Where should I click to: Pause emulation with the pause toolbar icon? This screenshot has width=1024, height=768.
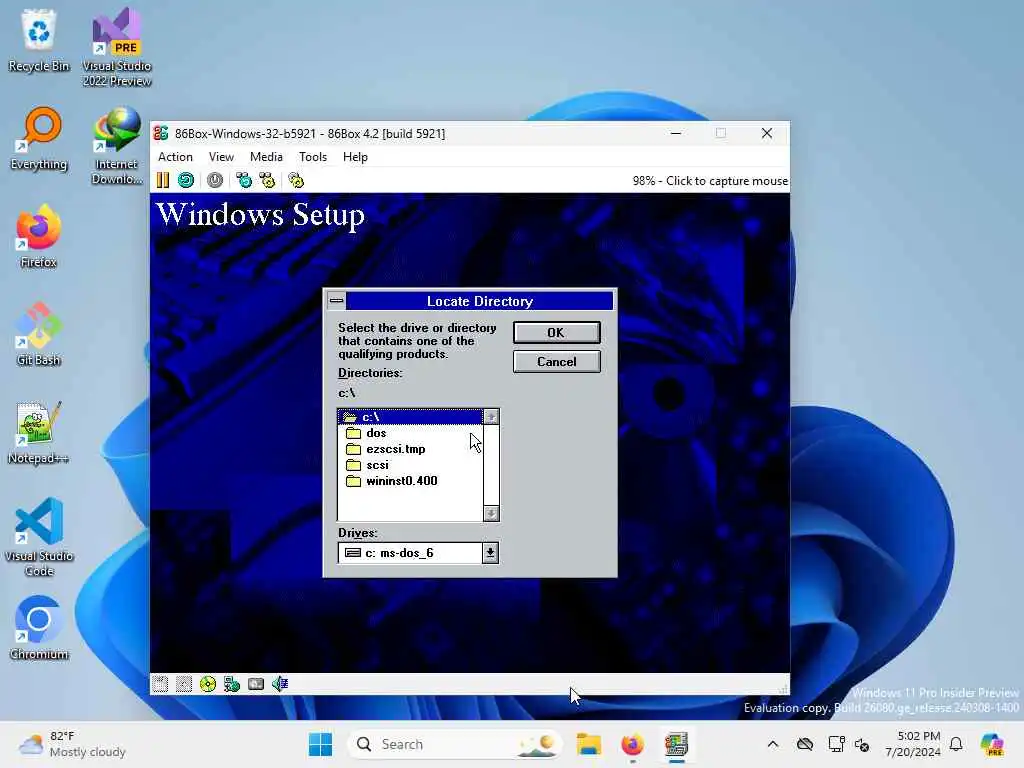[x=163, y=180]
